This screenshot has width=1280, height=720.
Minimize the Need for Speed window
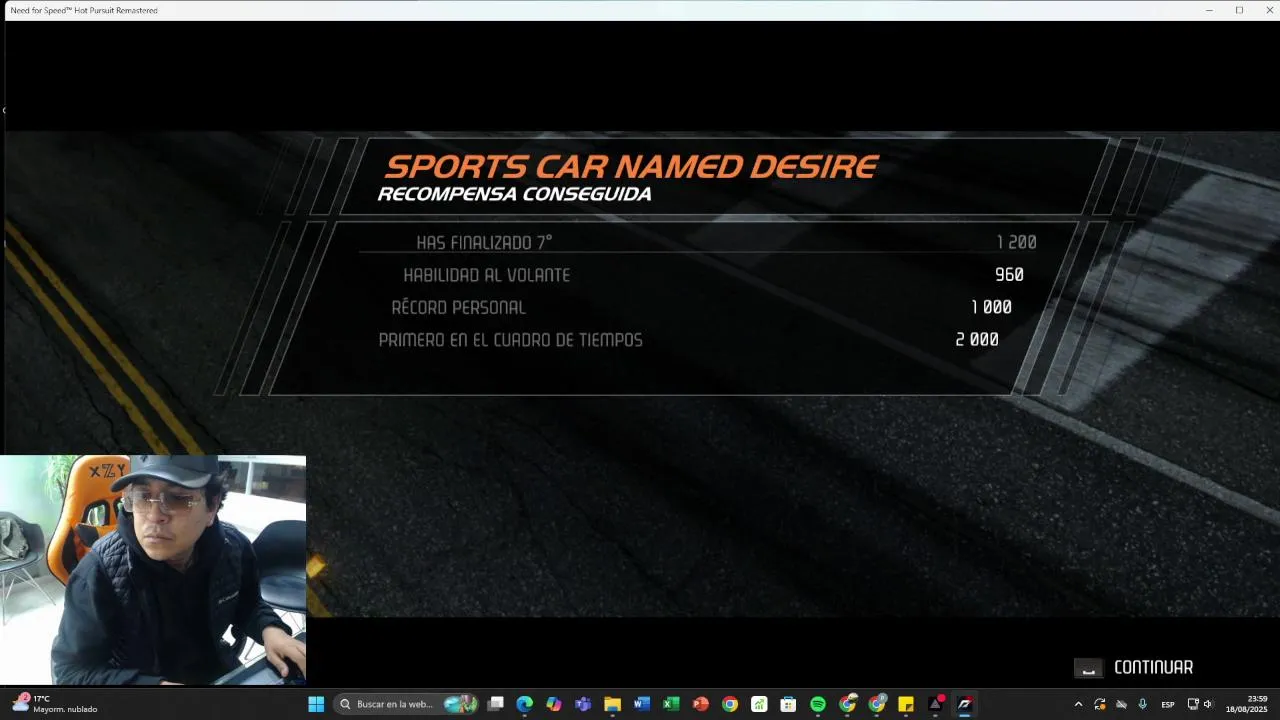pyautogui.click(x=1209, y=10)
